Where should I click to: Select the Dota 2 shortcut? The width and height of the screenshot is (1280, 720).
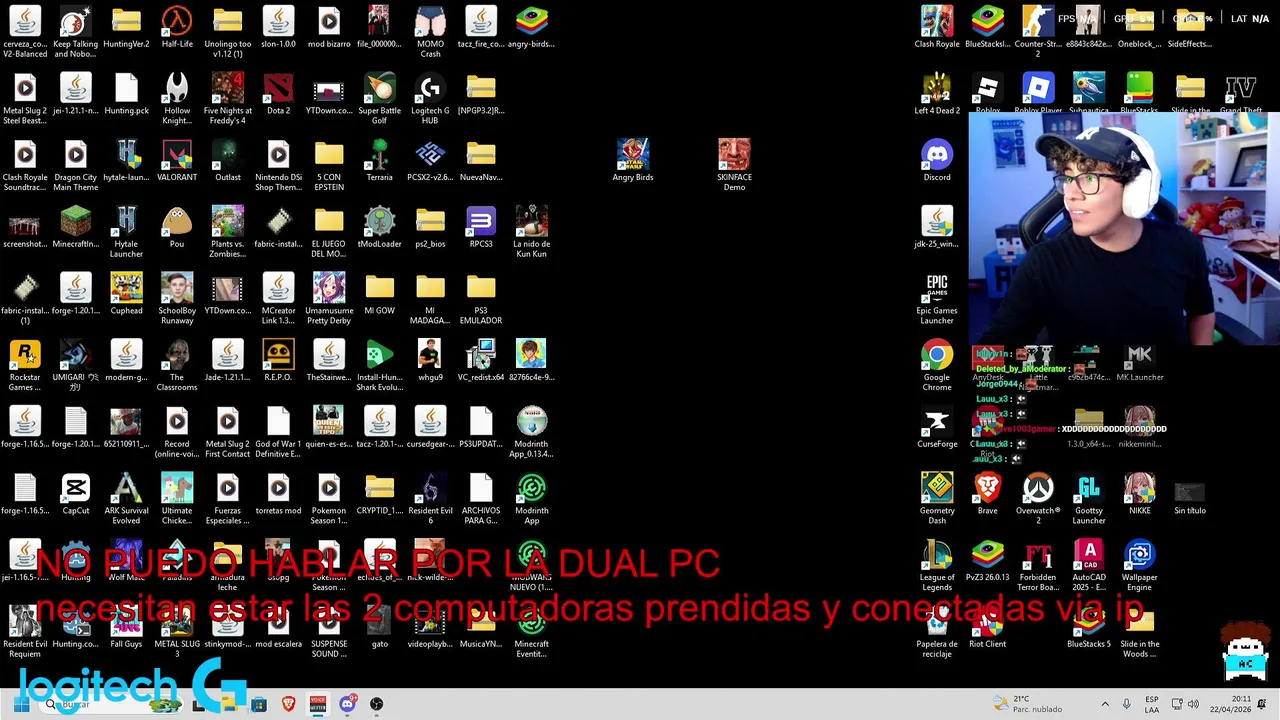(278, 94)
